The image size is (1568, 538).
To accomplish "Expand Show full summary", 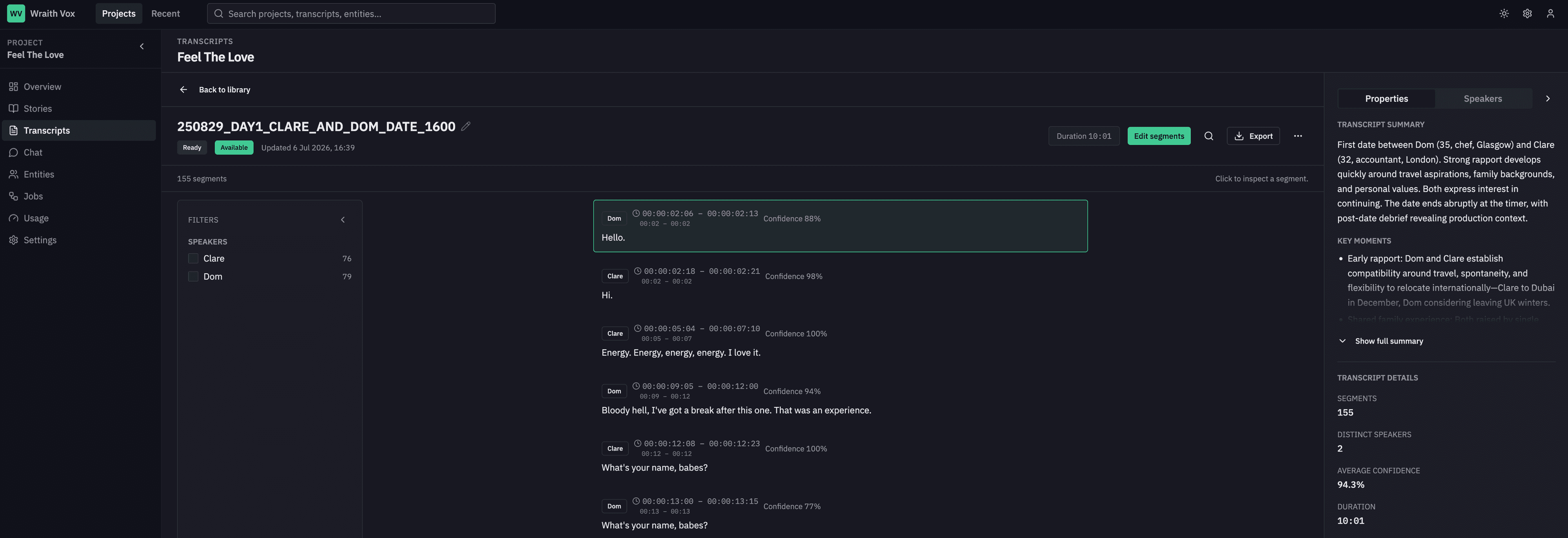I will tap(1382, 341).
